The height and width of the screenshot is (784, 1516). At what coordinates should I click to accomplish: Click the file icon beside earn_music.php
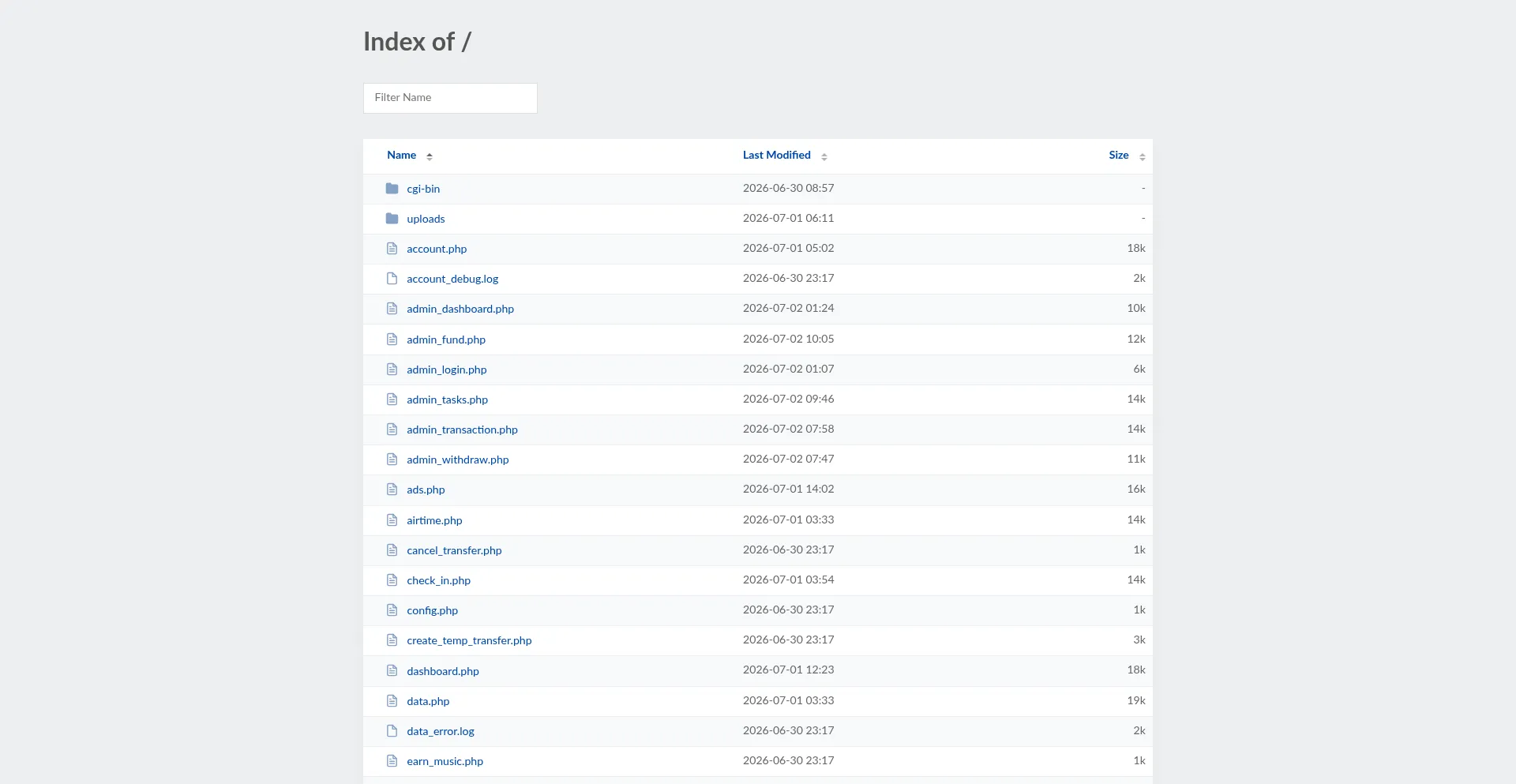point(392,761)
